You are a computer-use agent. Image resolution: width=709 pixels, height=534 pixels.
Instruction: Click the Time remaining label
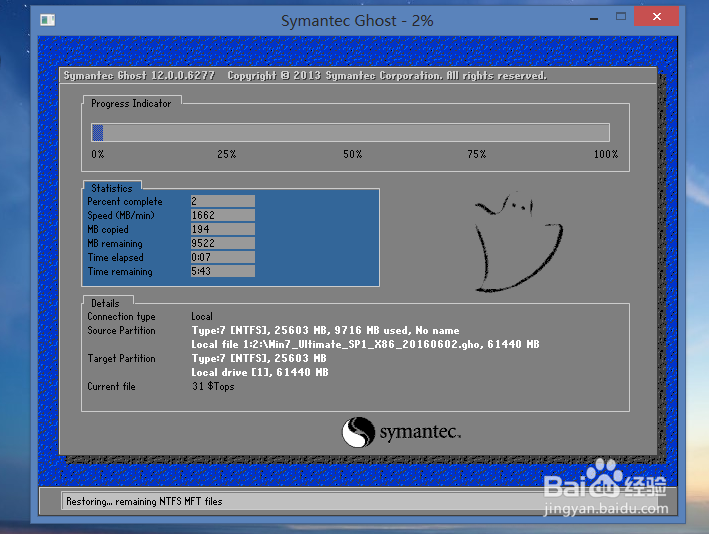(x=120, y=271)
